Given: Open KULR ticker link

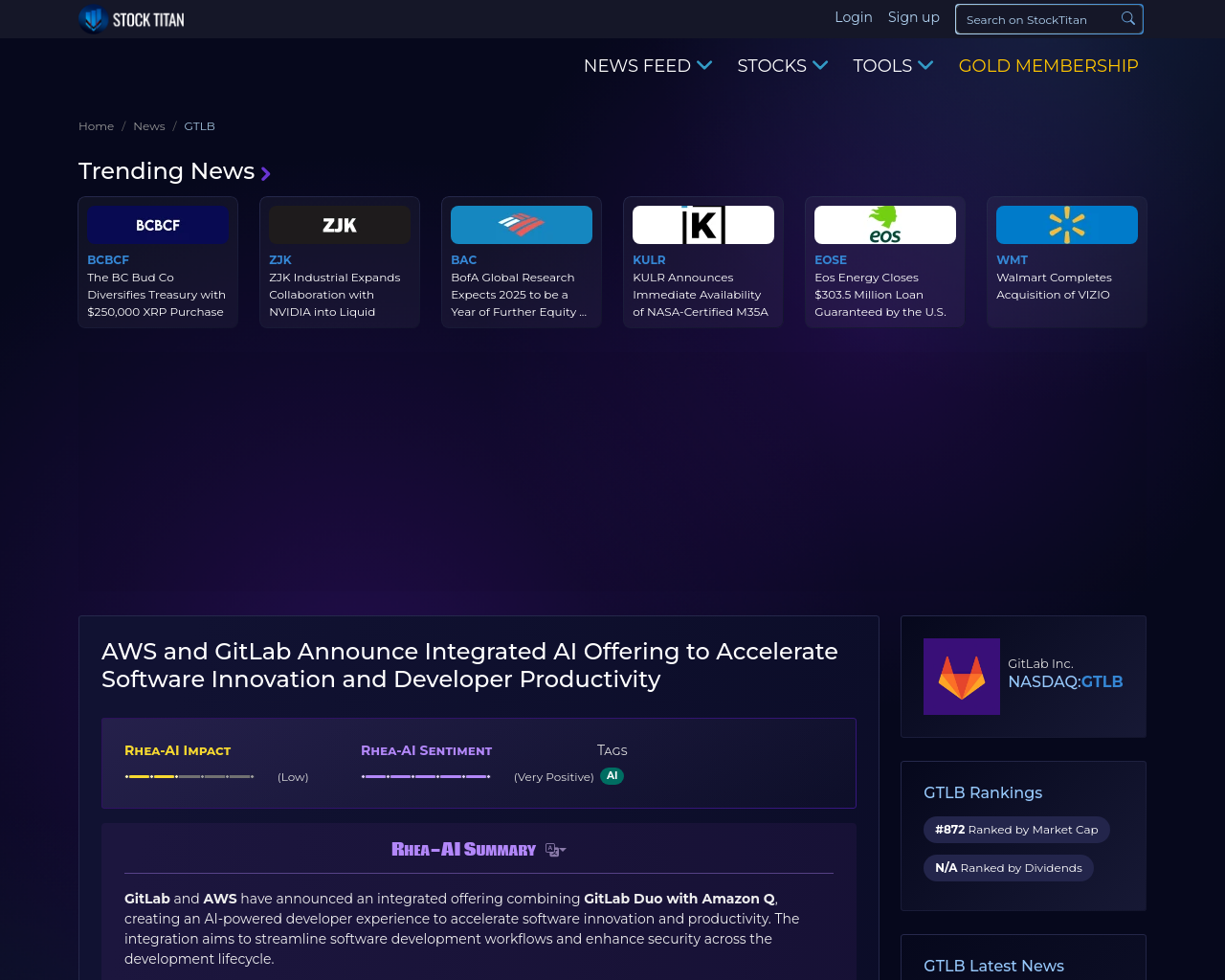Looking at the screenshot, I should pos(649,260).
